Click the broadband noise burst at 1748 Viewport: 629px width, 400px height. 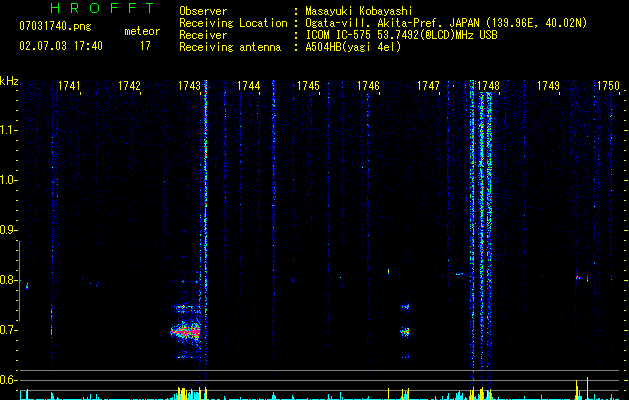[481, 233]
